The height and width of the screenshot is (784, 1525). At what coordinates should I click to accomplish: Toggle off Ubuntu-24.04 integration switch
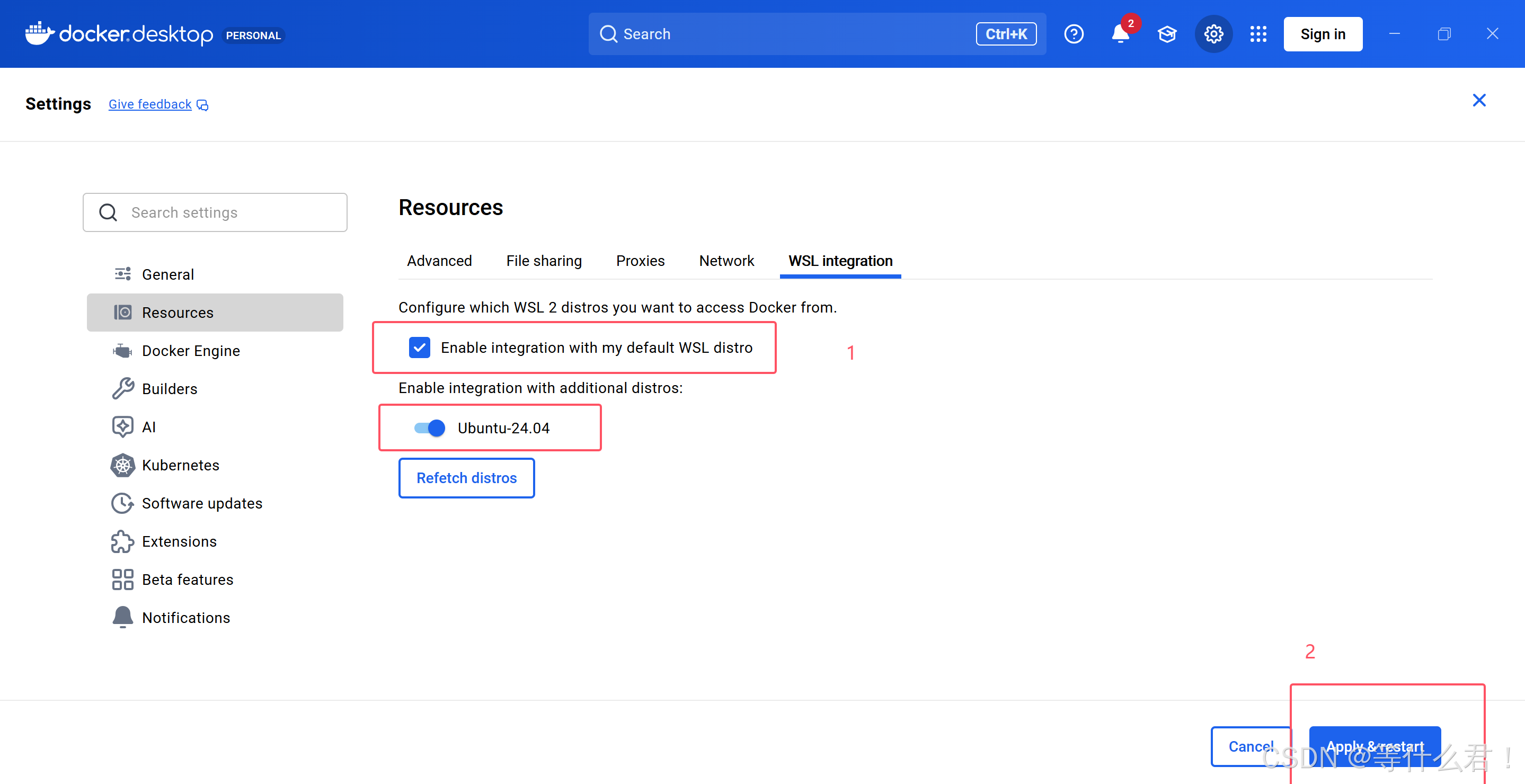coord(430,428)
